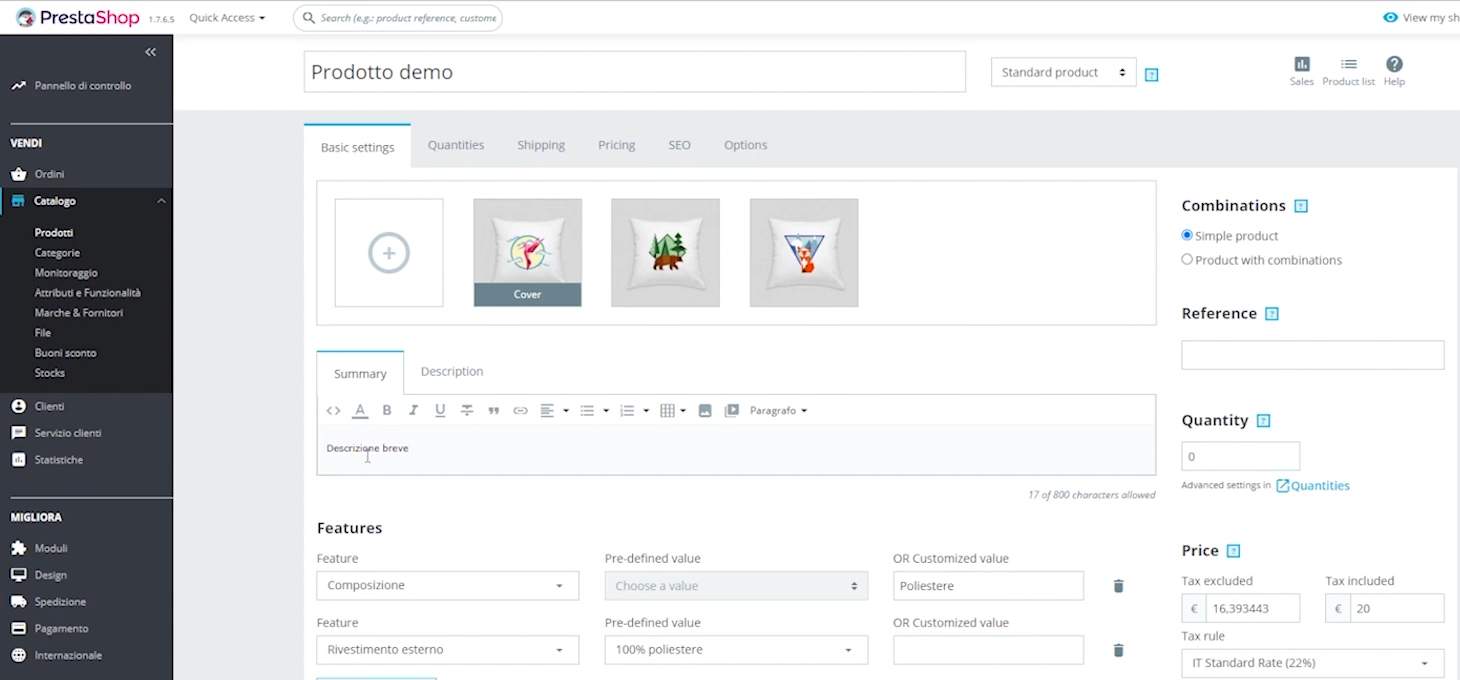
Task: Click the insert image icon in editor
Action: point(705,411)
